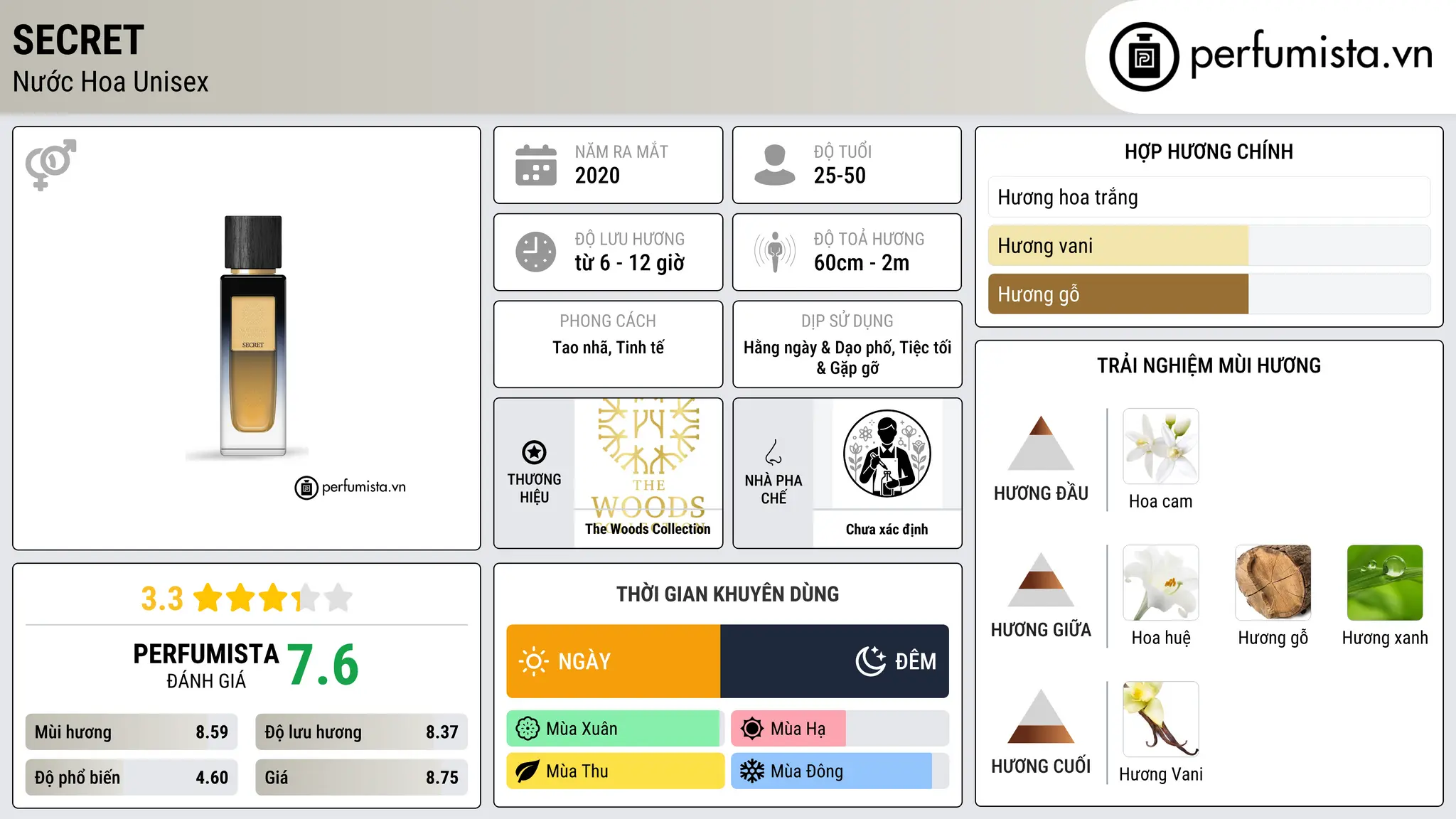Select the Hoa huệ note thumbnail
1456x819 pixels.
point(1161,583)
